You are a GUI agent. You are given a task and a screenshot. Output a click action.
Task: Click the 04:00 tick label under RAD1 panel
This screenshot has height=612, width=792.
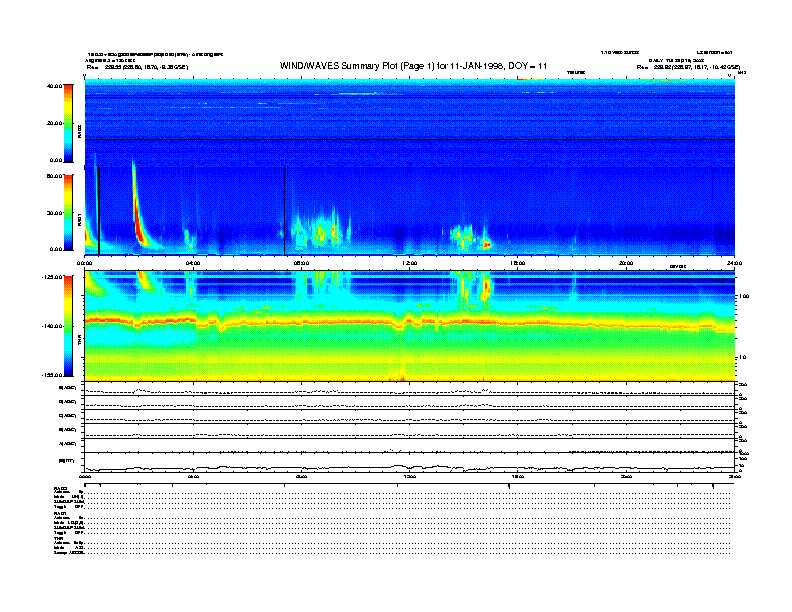click(193, 263)
